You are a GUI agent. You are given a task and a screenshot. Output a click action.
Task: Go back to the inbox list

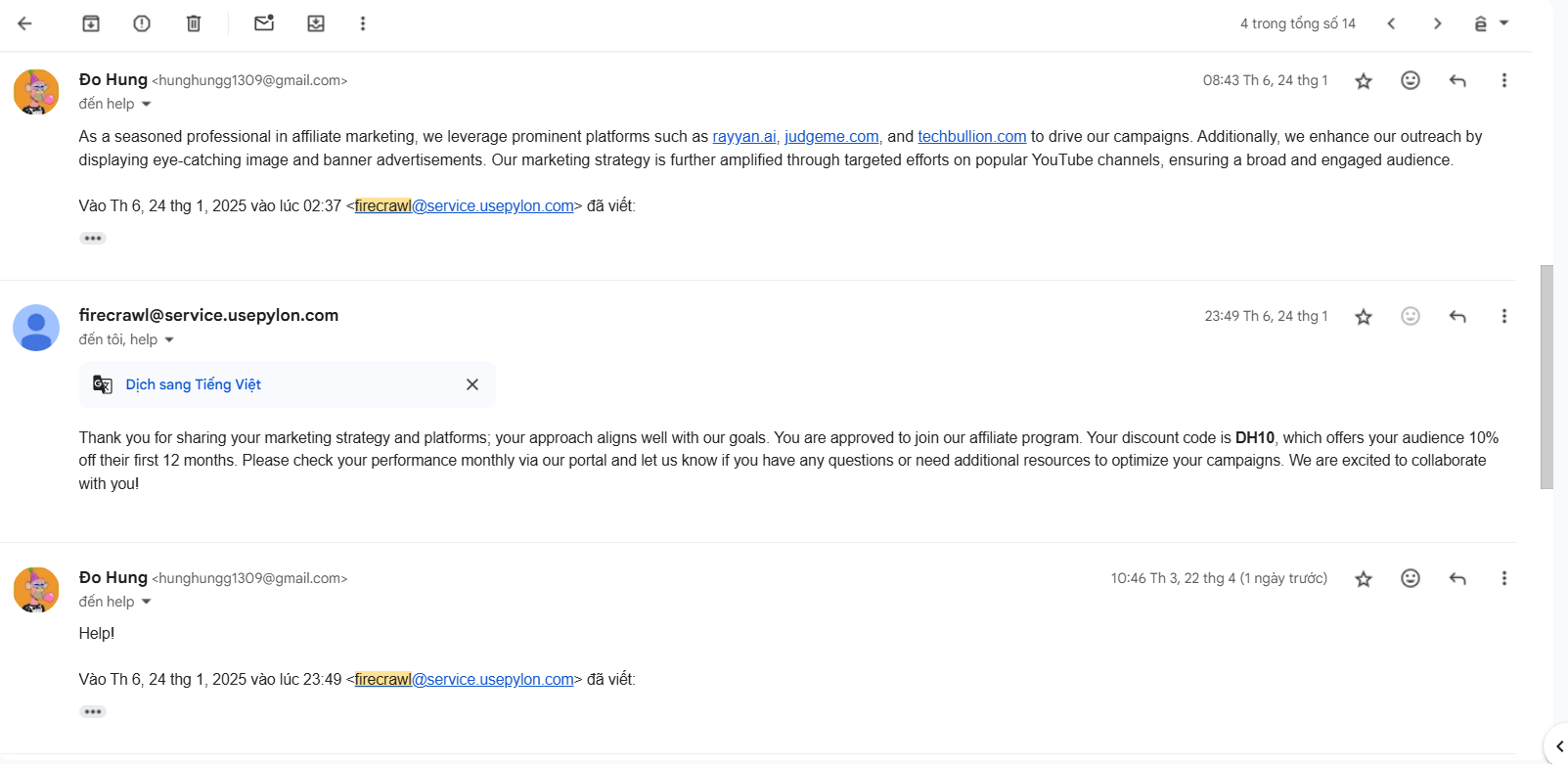point(25,23)
